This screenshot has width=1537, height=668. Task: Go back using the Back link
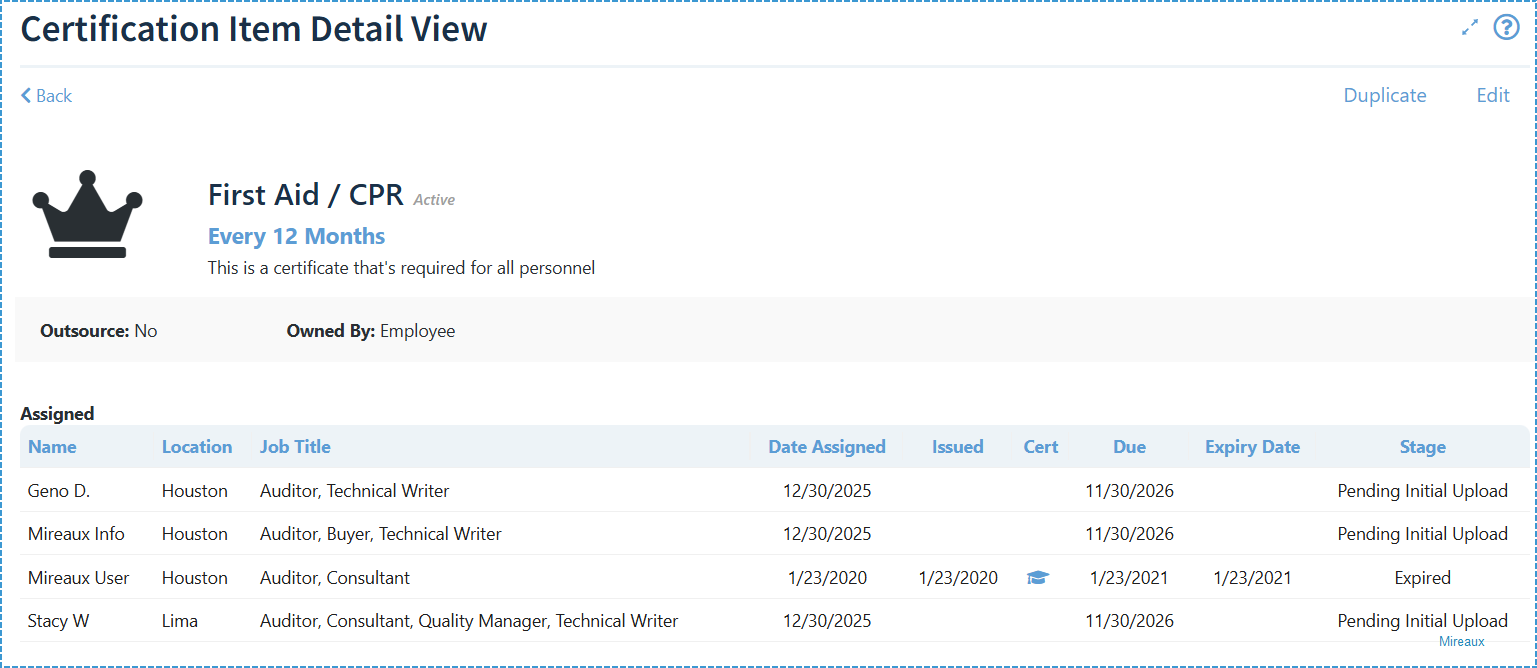click(46, 96)
